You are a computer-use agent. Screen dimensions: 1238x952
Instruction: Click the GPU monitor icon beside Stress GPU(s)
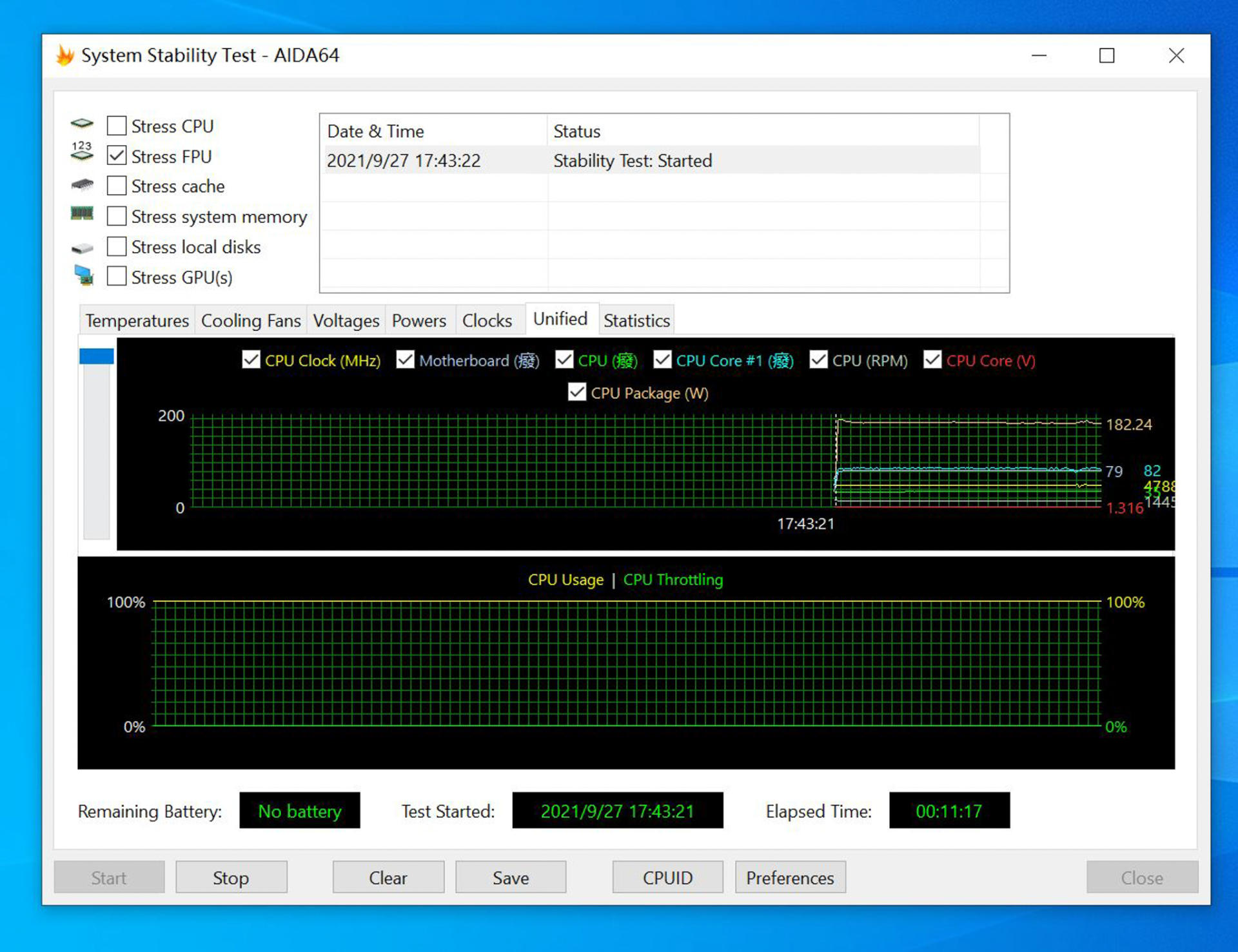tap(84, 275)
